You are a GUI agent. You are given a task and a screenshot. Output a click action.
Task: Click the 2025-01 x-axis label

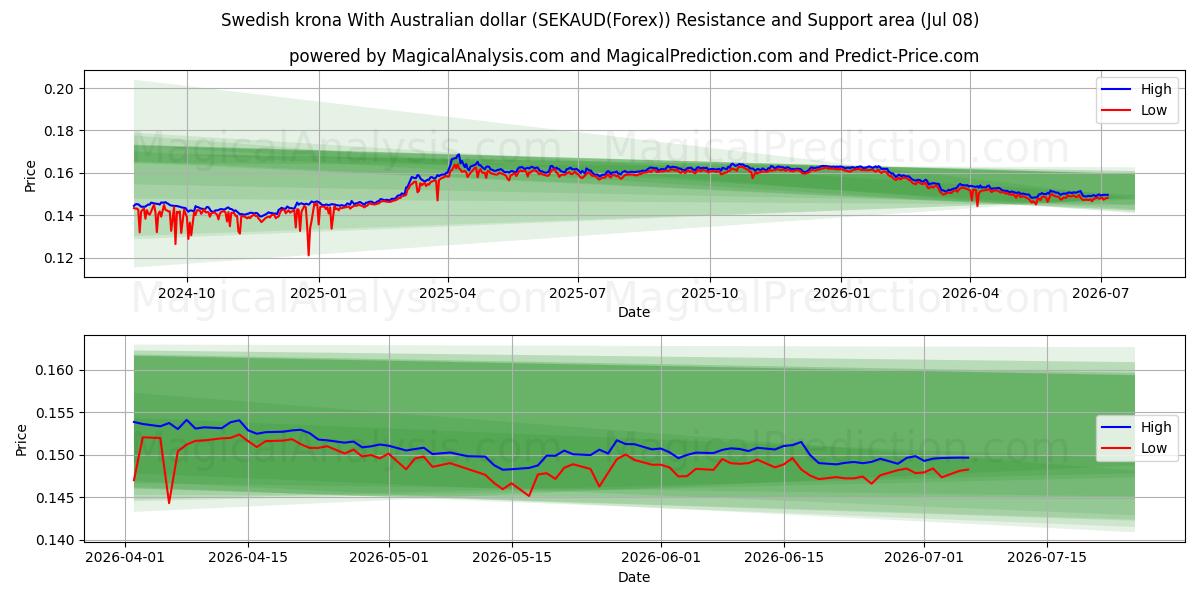click(x=319, y=293)
